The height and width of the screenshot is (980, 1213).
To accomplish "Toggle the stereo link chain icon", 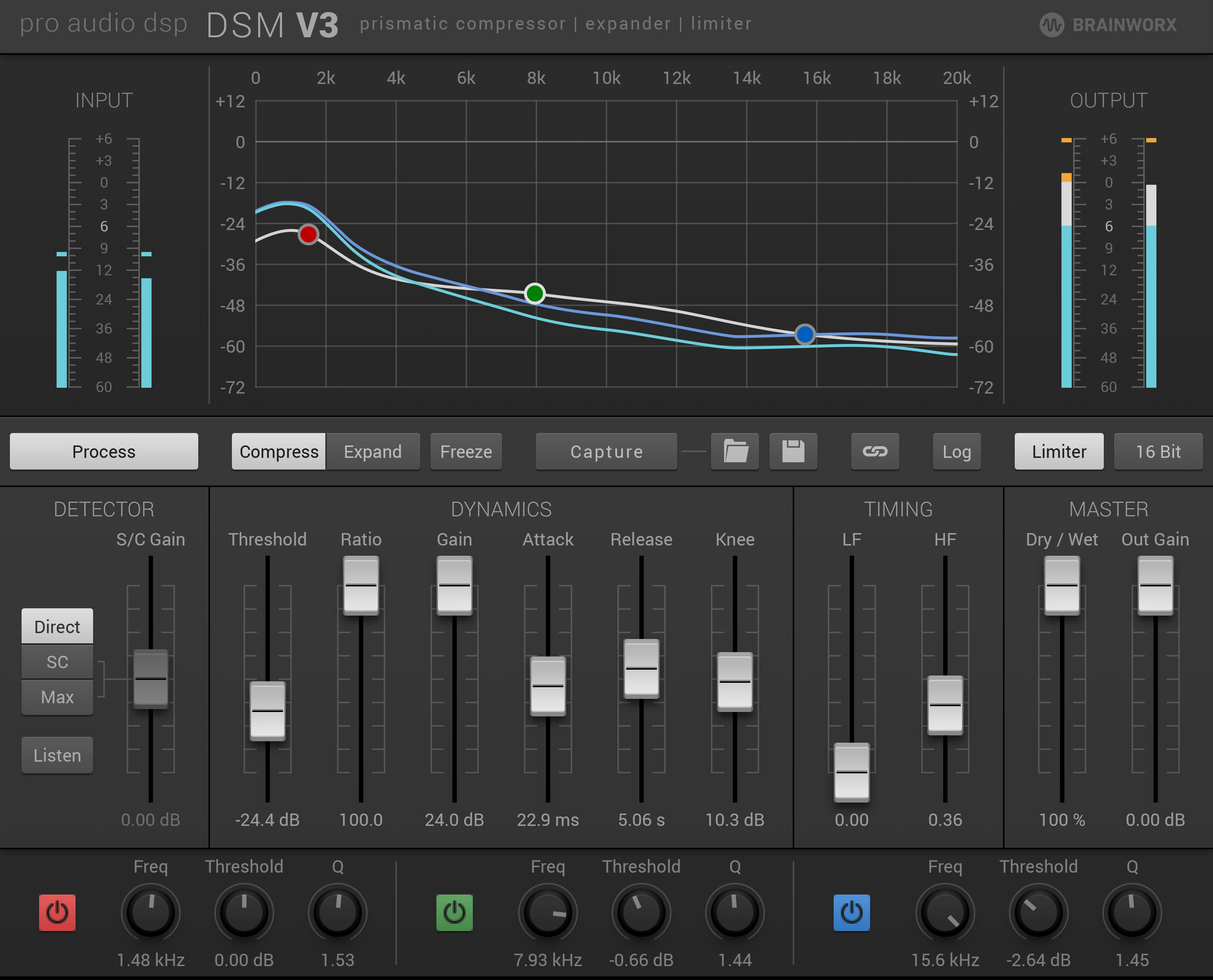I will [x=875, y=451].
